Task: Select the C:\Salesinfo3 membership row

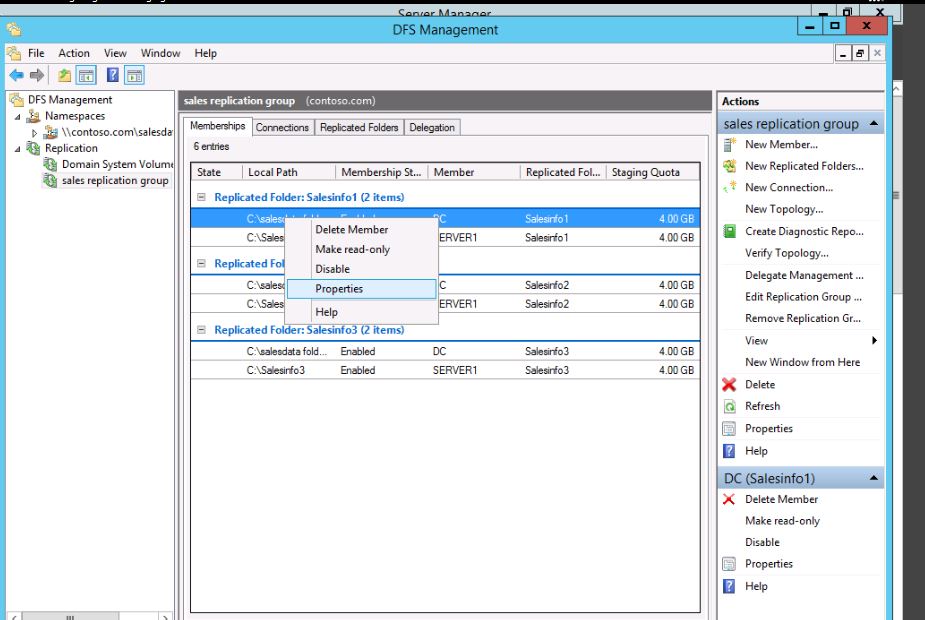Action: 445,370
